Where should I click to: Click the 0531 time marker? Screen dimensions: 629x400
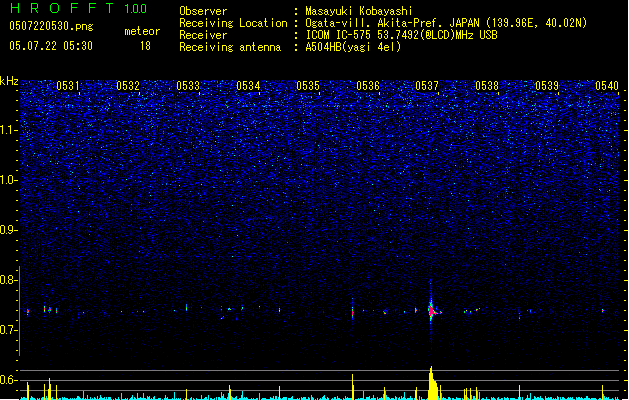pos(67,86)
